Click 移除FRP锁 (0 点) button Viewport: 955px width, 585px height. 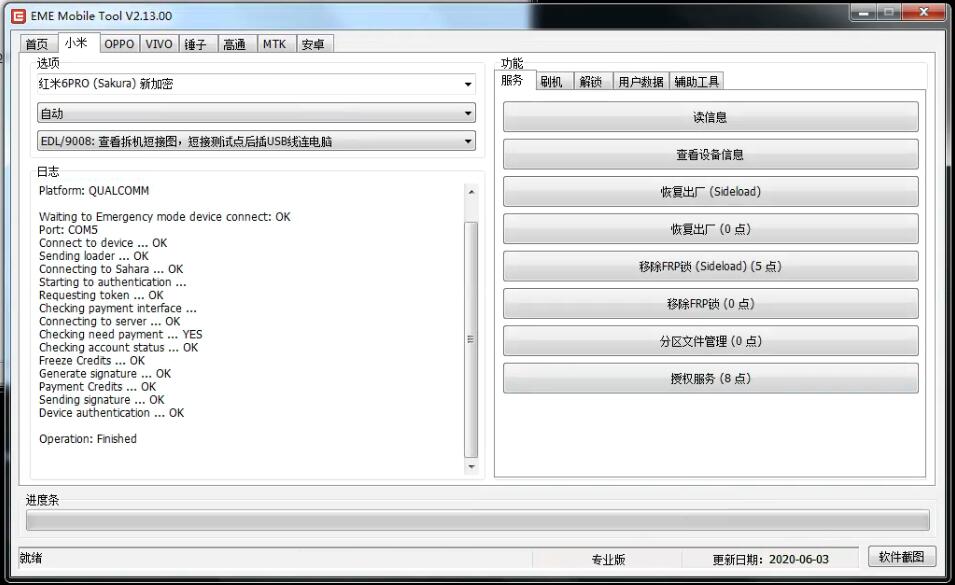[x=710, y=304]
